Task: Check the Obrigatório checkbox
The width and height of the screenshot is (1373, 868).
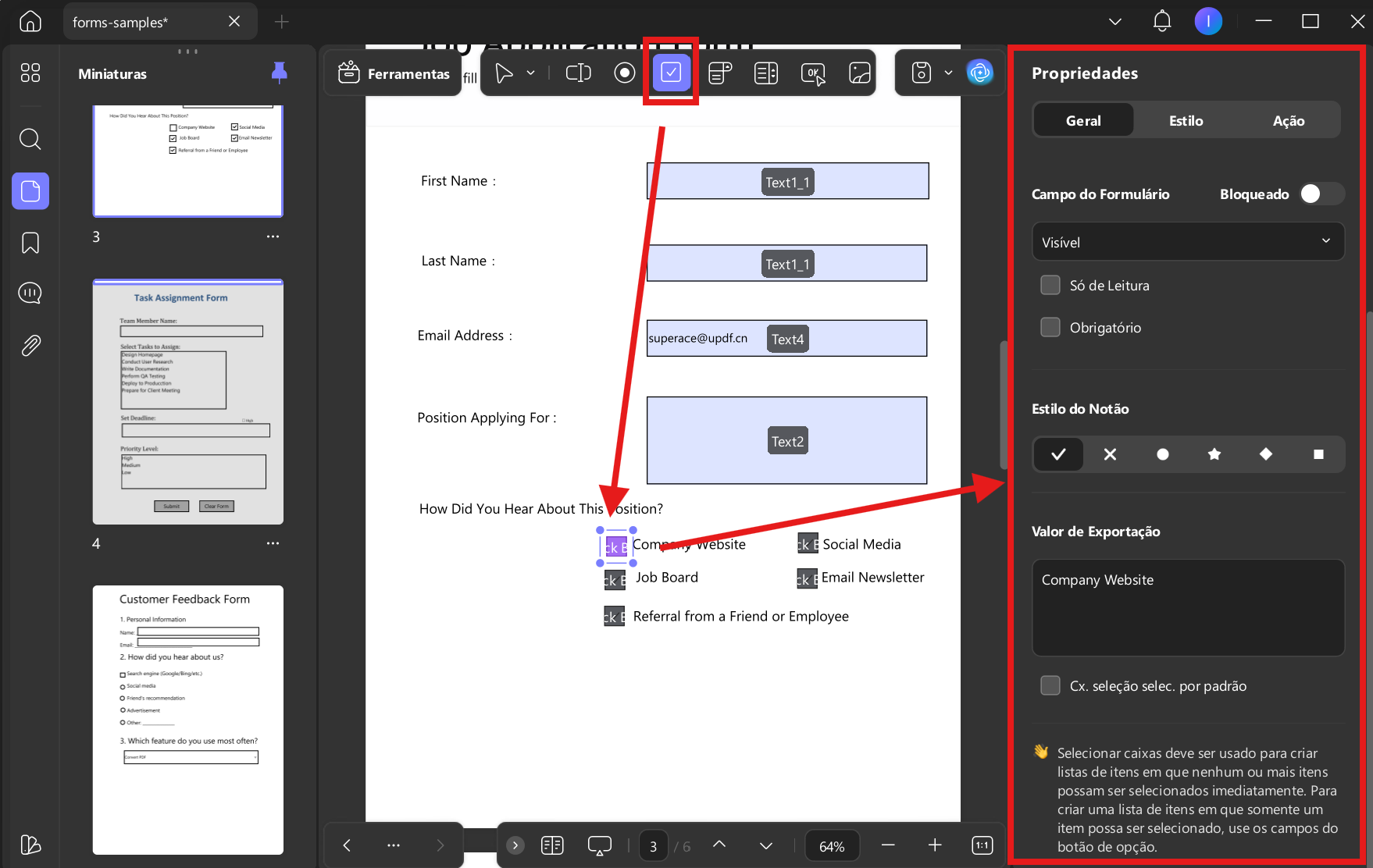Action: 1050,327
